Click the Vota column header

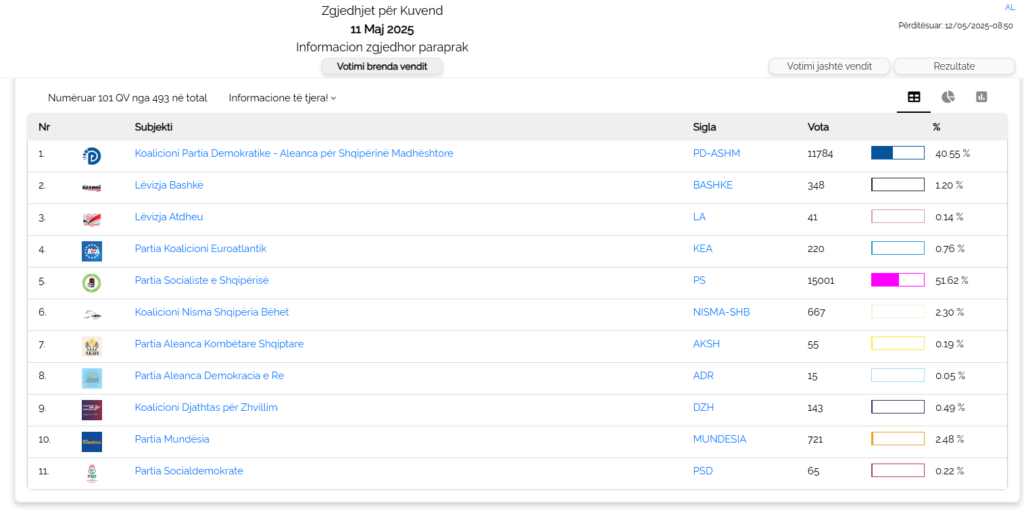tap(818, 127)
